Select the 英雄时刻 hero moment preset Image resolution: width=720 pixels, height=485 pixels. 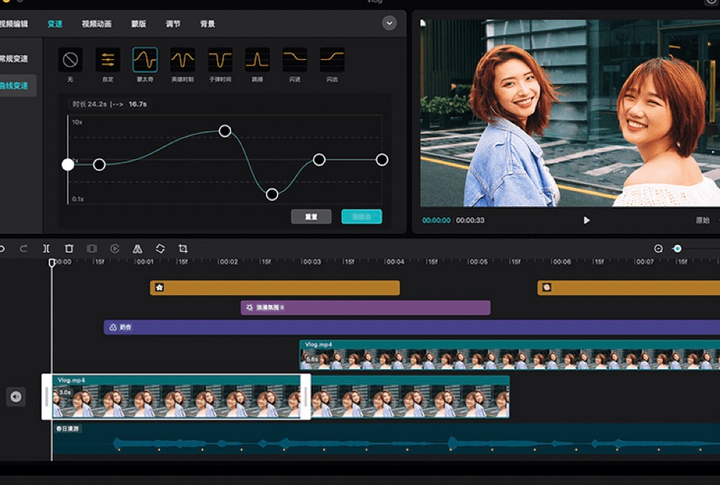tap(183, 60)
